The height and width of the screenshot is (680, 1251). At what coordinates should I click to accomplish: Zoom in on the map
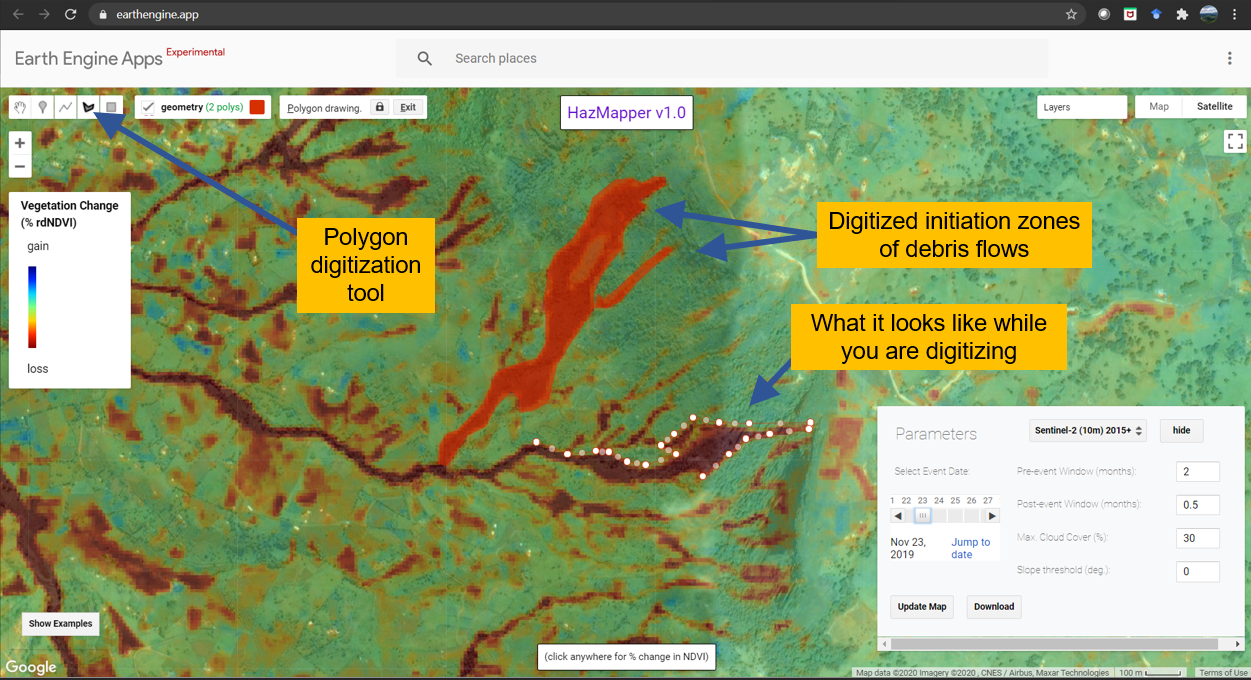[20, 143]
